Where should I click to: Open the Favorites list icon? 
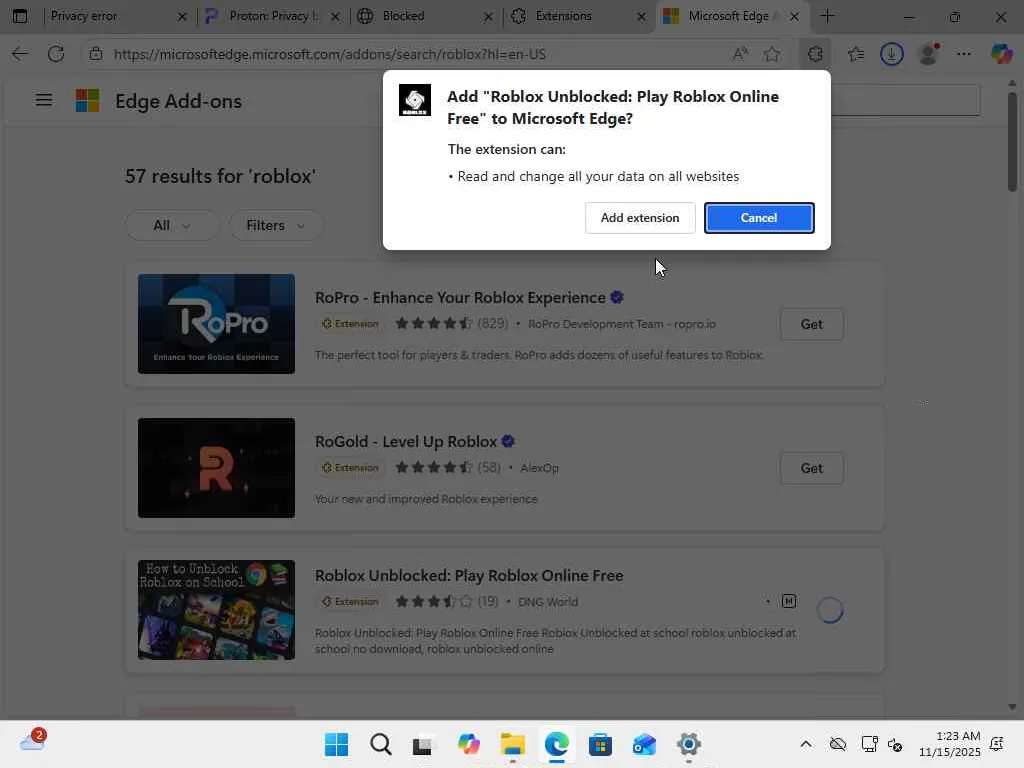pyautogui.click(x=856, y=54)
